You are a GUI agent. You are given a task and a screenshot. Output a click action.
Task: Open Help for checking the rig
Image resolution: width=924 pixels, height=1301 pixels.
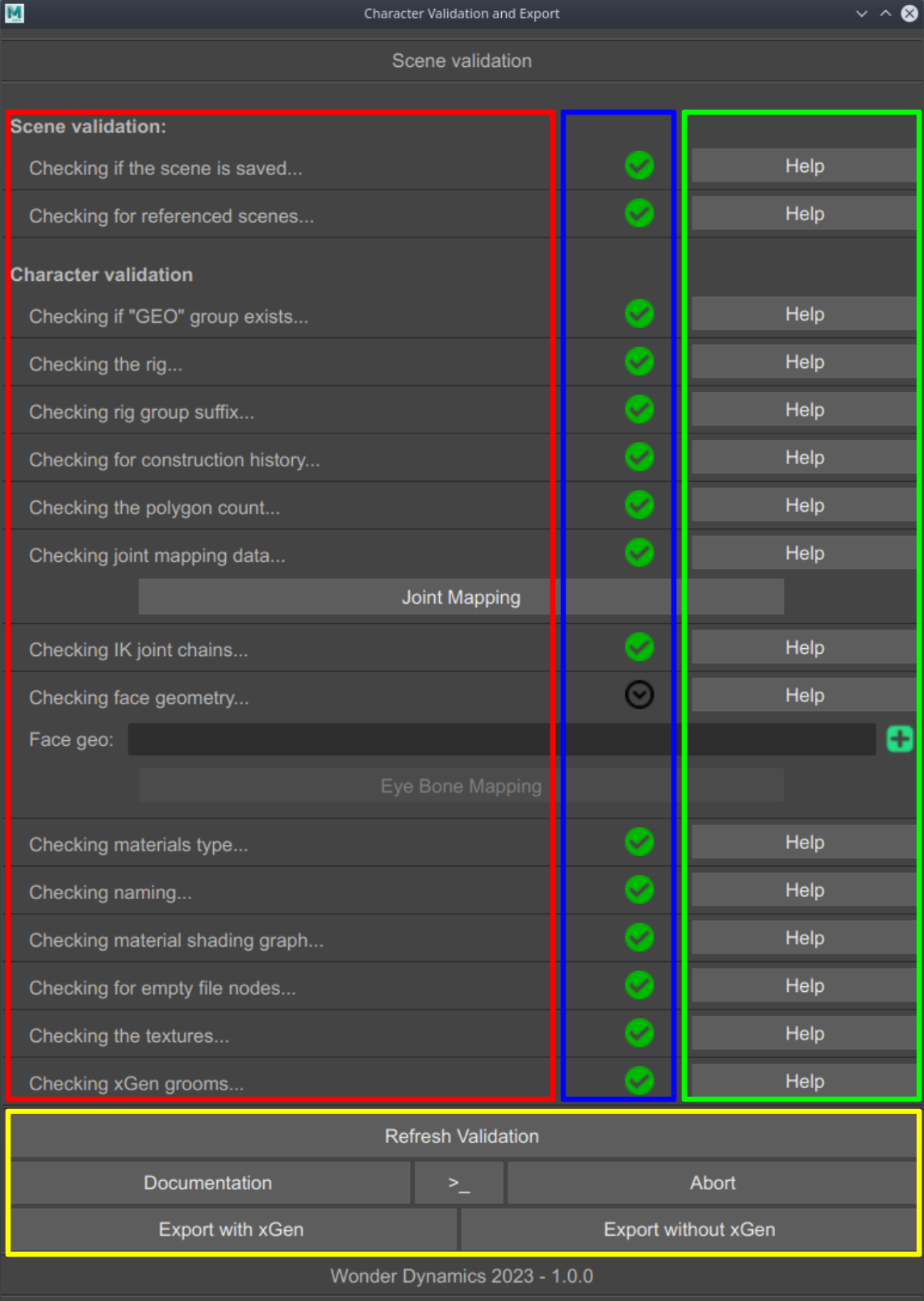click(804, 362)
